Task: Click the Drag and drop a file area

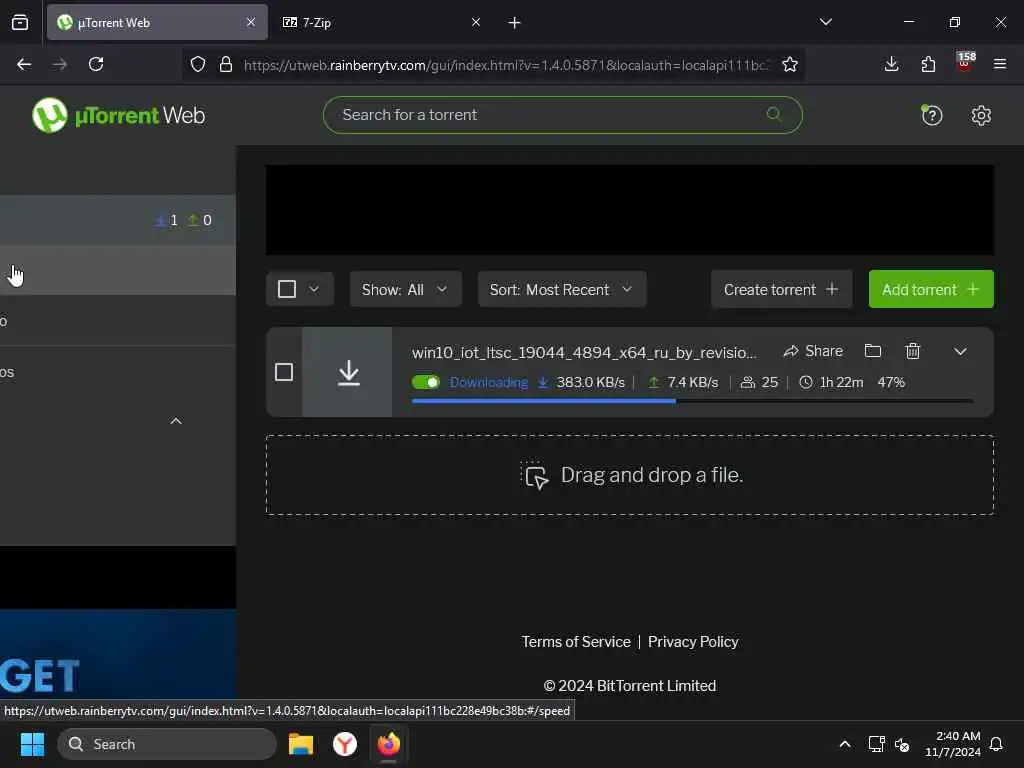Action: pos(630,475)
